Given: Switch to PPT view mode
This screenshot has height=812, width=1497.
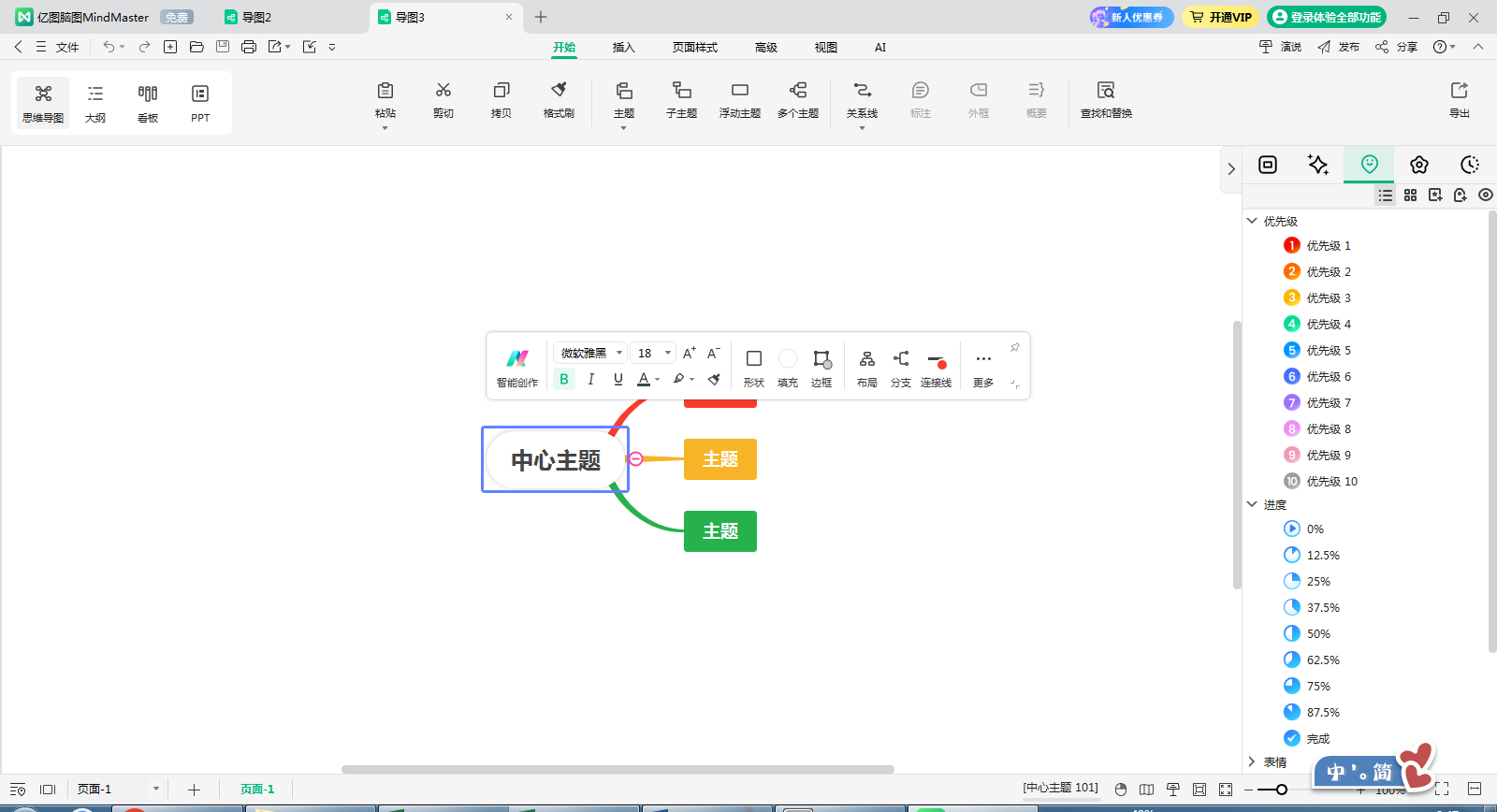Looking at the screenshot, I should coord(200,103).
